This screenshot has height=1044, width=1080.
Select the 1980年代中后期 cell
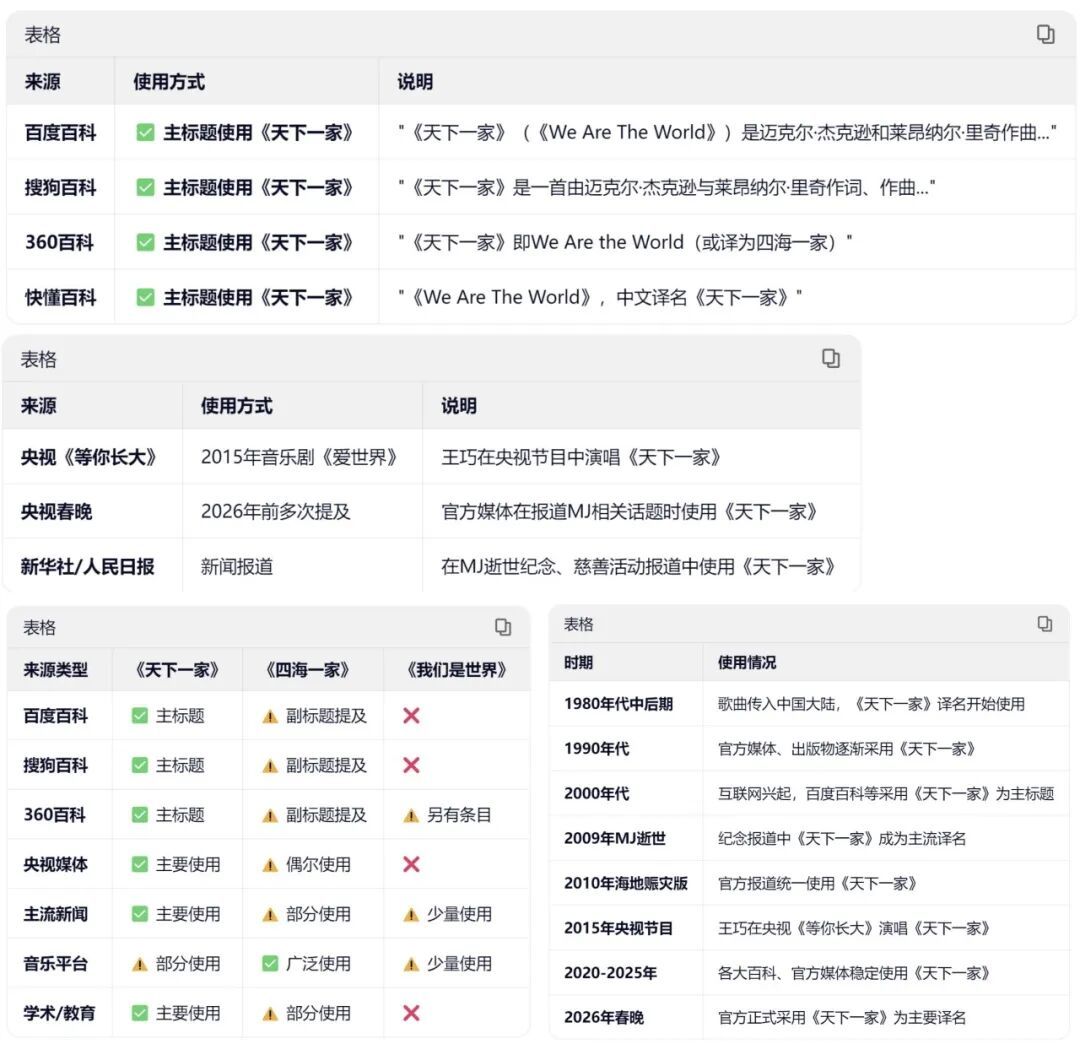(x=618, y=704)
